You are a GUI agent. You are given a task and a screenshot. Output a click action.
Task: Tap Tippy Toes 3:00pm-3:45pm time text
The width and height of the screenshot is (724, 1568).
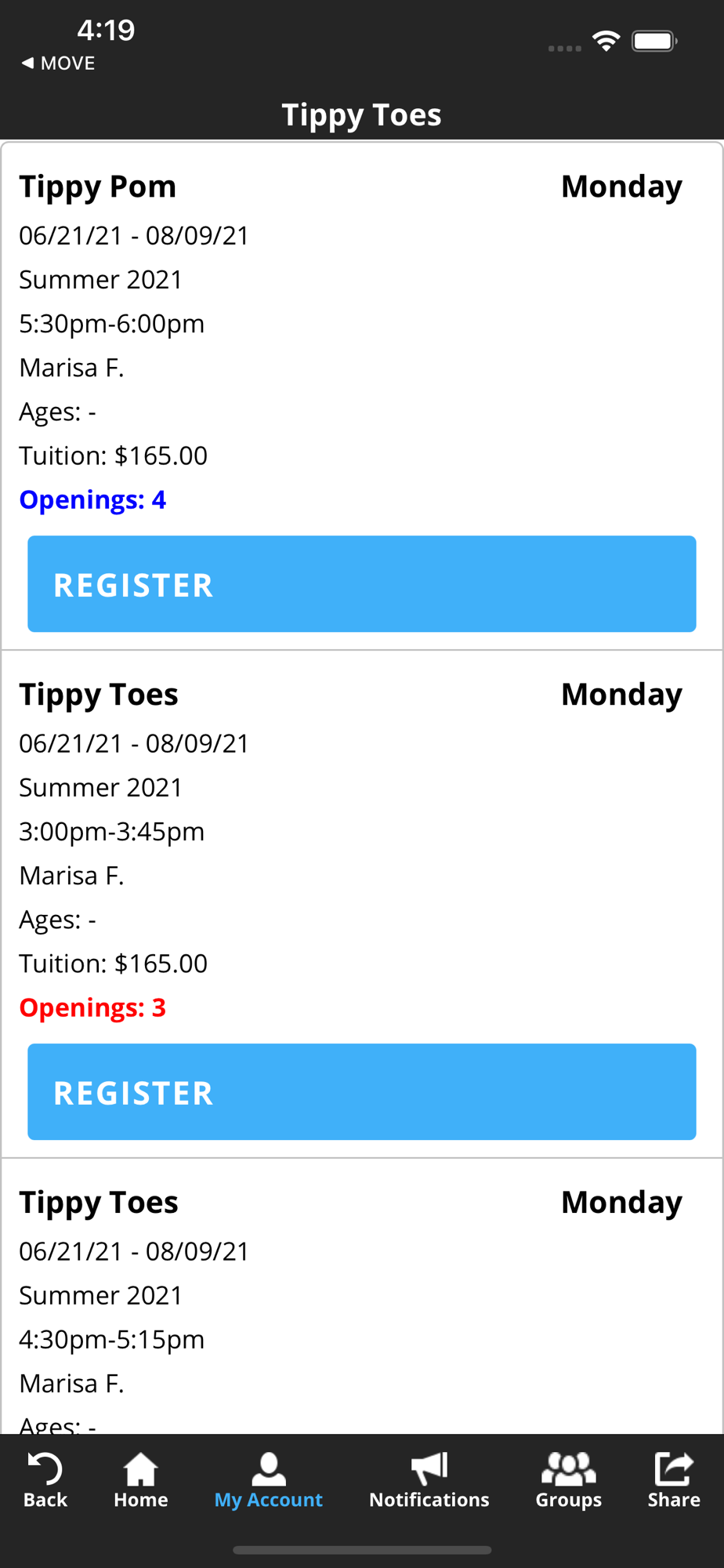point(112,831)
